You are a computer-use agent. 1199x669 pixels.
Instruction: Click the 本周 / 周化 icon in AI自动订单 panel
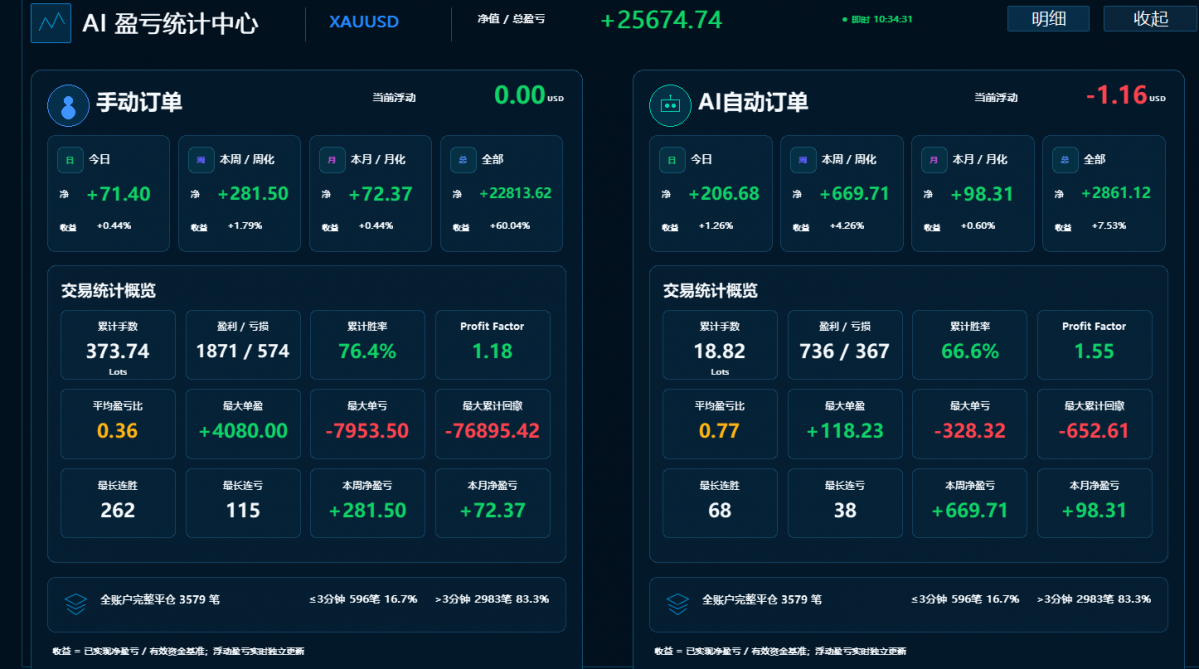pos(802,160)
